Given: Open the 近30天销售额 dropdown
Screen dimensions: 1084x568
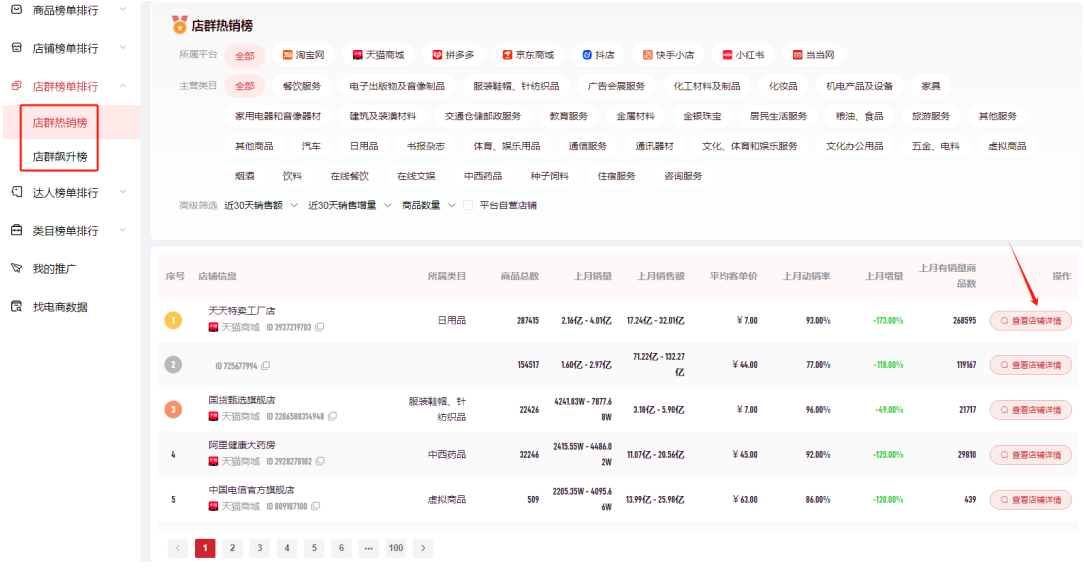Looking at the screenshot, I should (261, 205).
